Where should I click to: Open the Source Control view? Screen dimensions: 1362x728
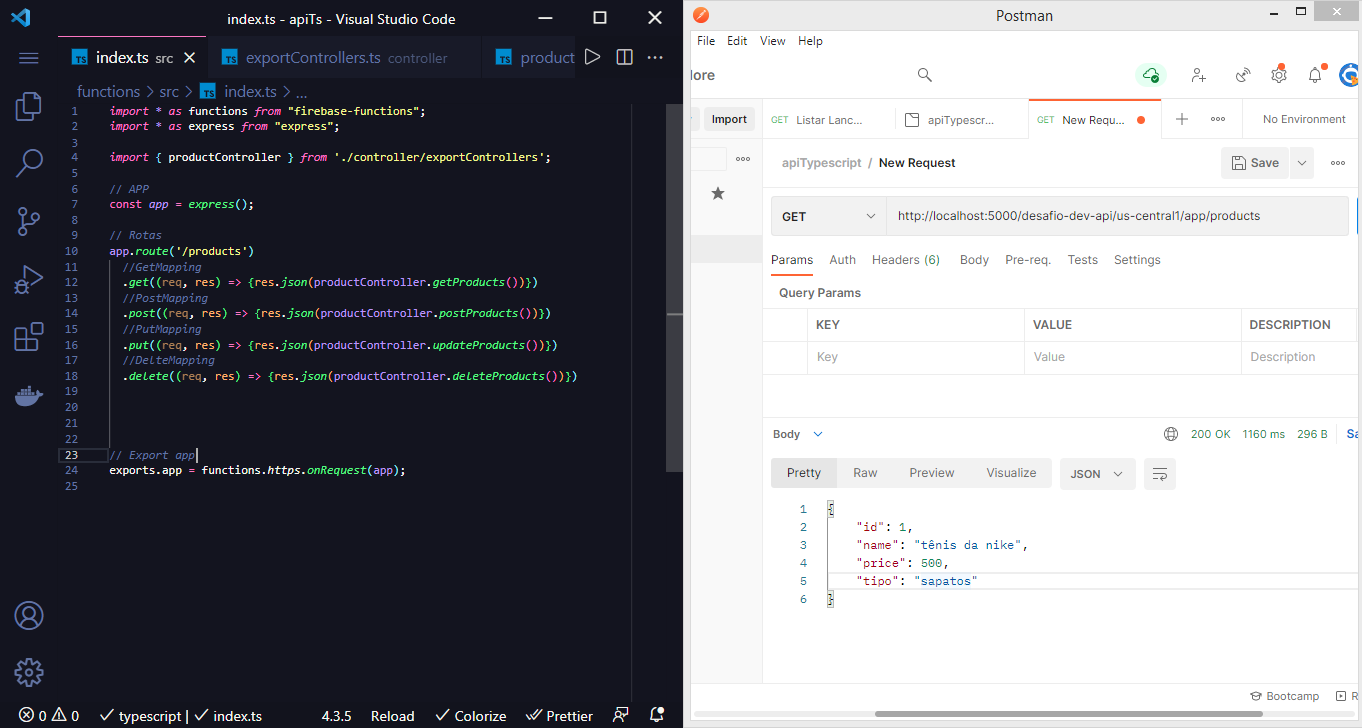point(29,222)
